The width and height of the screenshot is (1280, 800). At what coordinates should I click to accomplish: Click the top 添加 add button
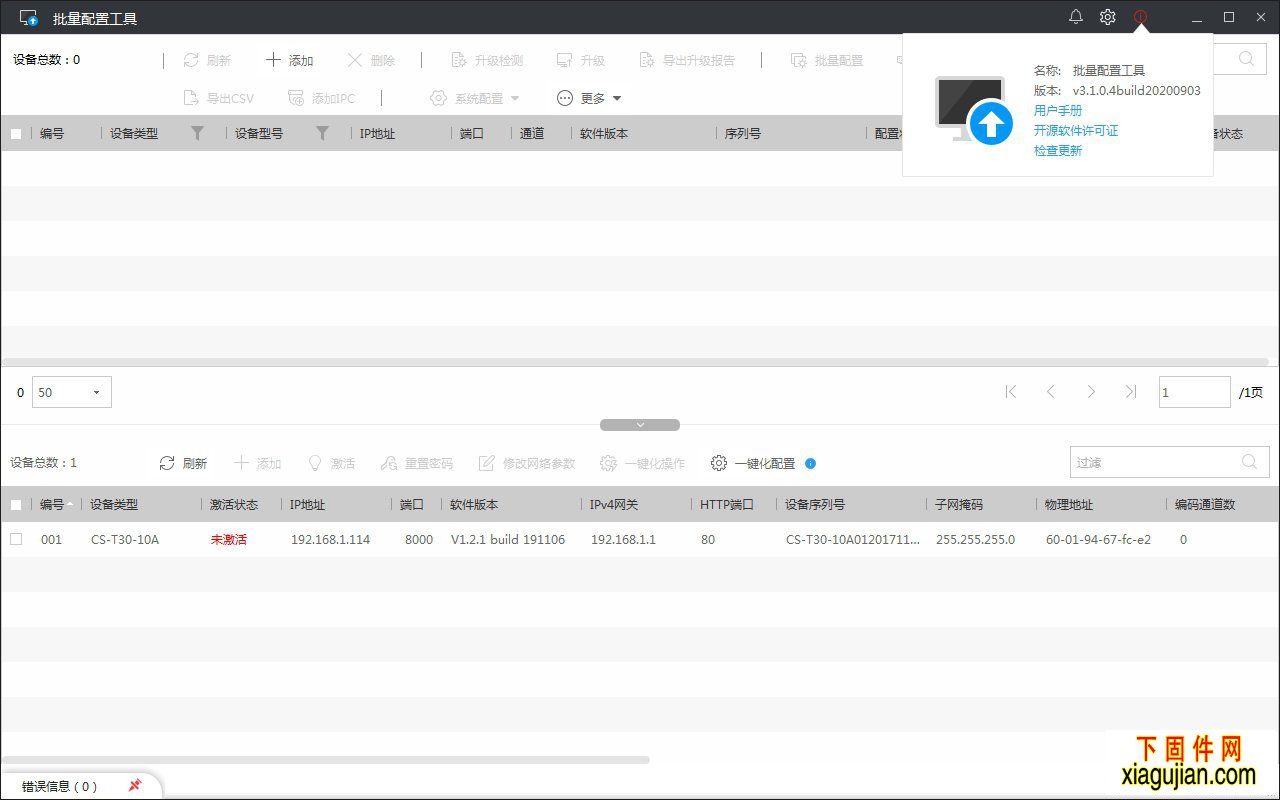[289, 60]
